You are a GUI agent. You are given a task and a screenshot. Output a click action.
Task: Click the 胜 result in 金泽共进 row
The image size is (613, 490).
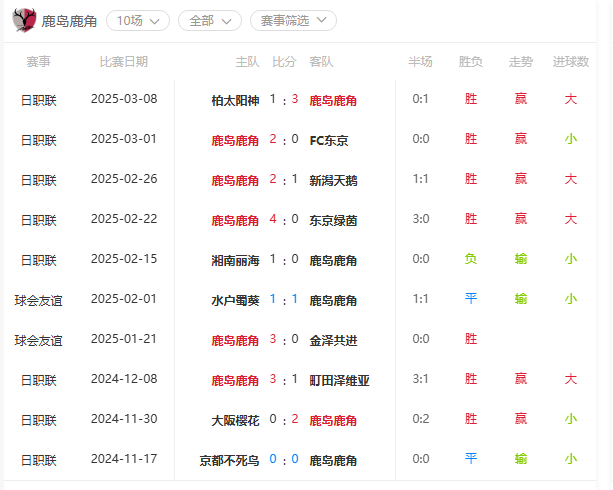471,339
